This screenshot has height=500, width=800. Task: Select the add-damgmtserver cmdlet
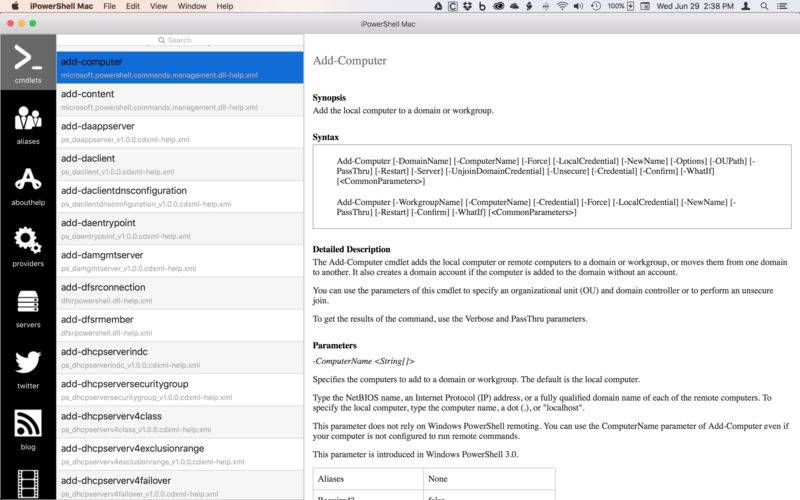click(180, 260)
